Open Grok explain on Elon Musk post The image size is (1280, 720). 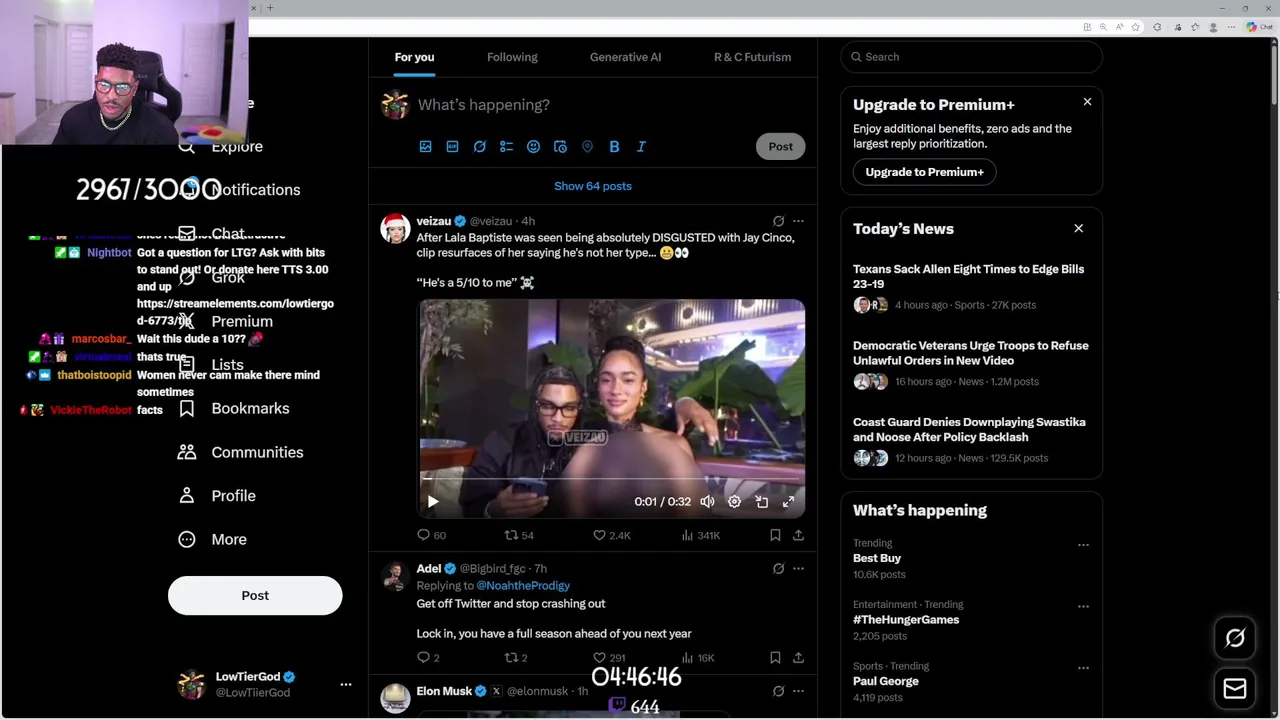pos(778,691)
